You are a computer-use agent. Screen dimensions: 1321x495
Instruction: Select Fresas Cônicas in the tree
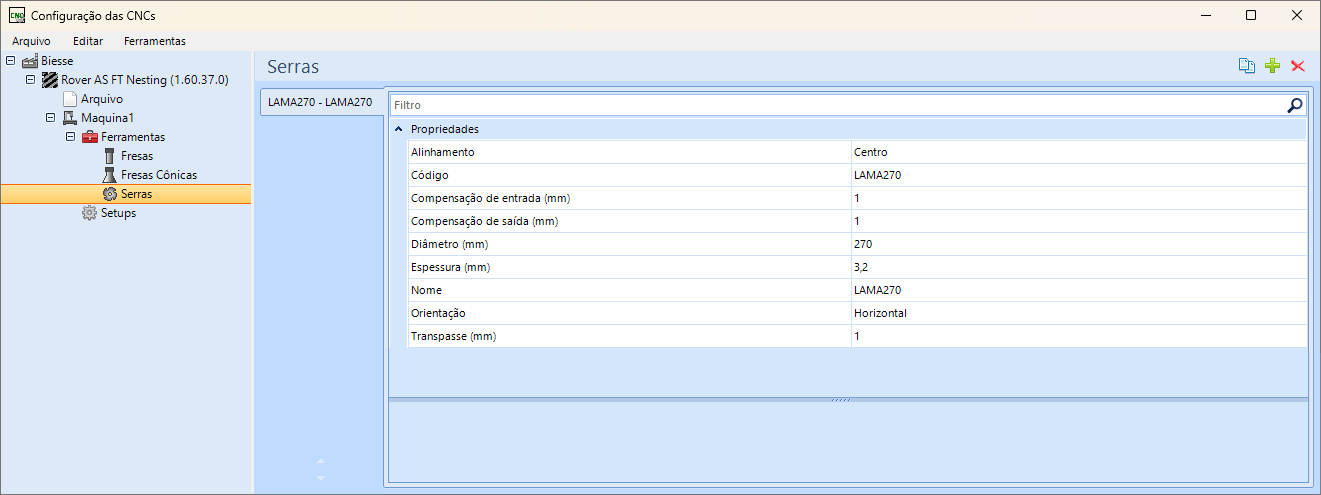(159, 175)
